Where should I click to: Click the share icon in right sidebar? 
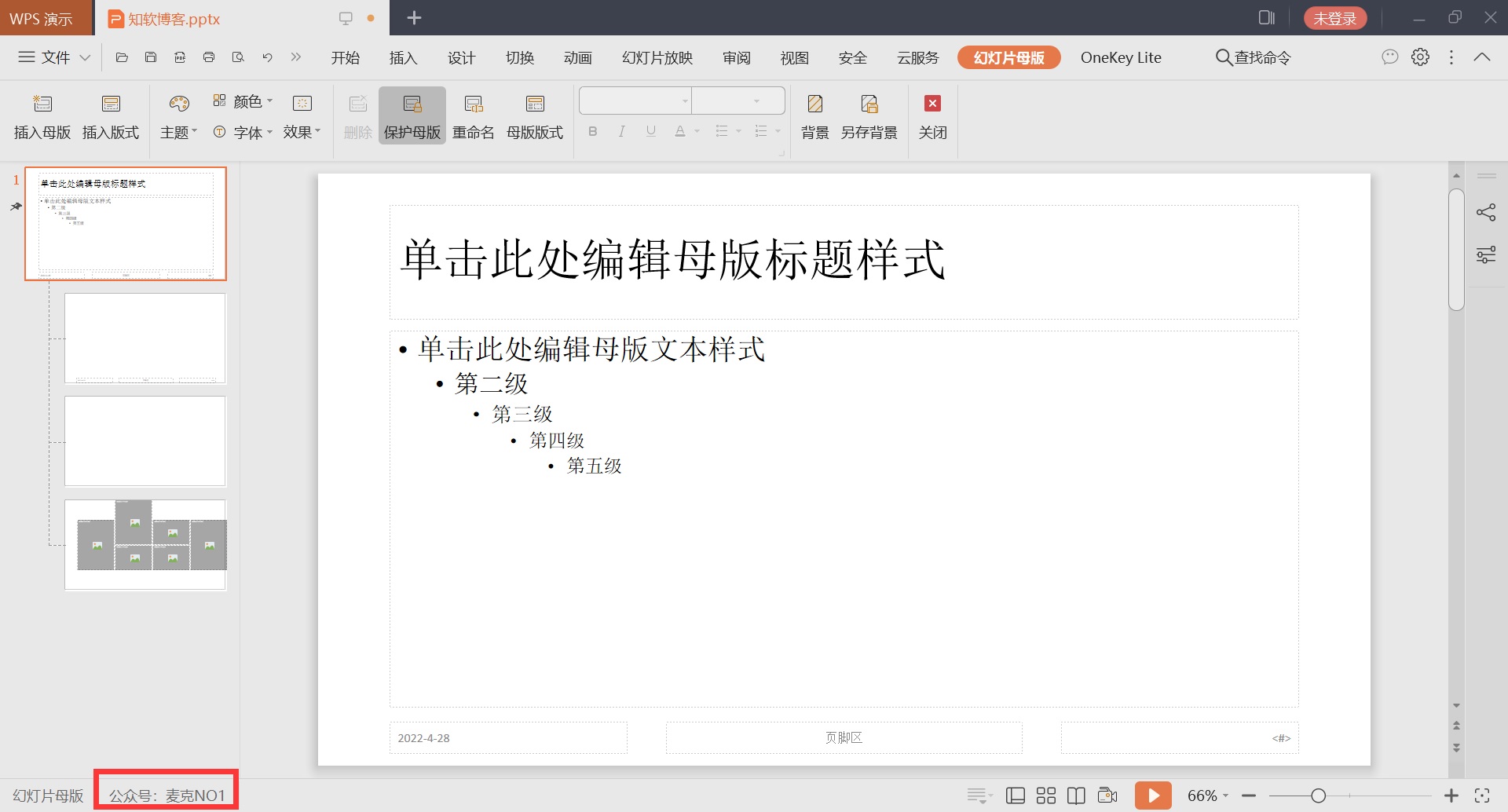[1486, 212]
